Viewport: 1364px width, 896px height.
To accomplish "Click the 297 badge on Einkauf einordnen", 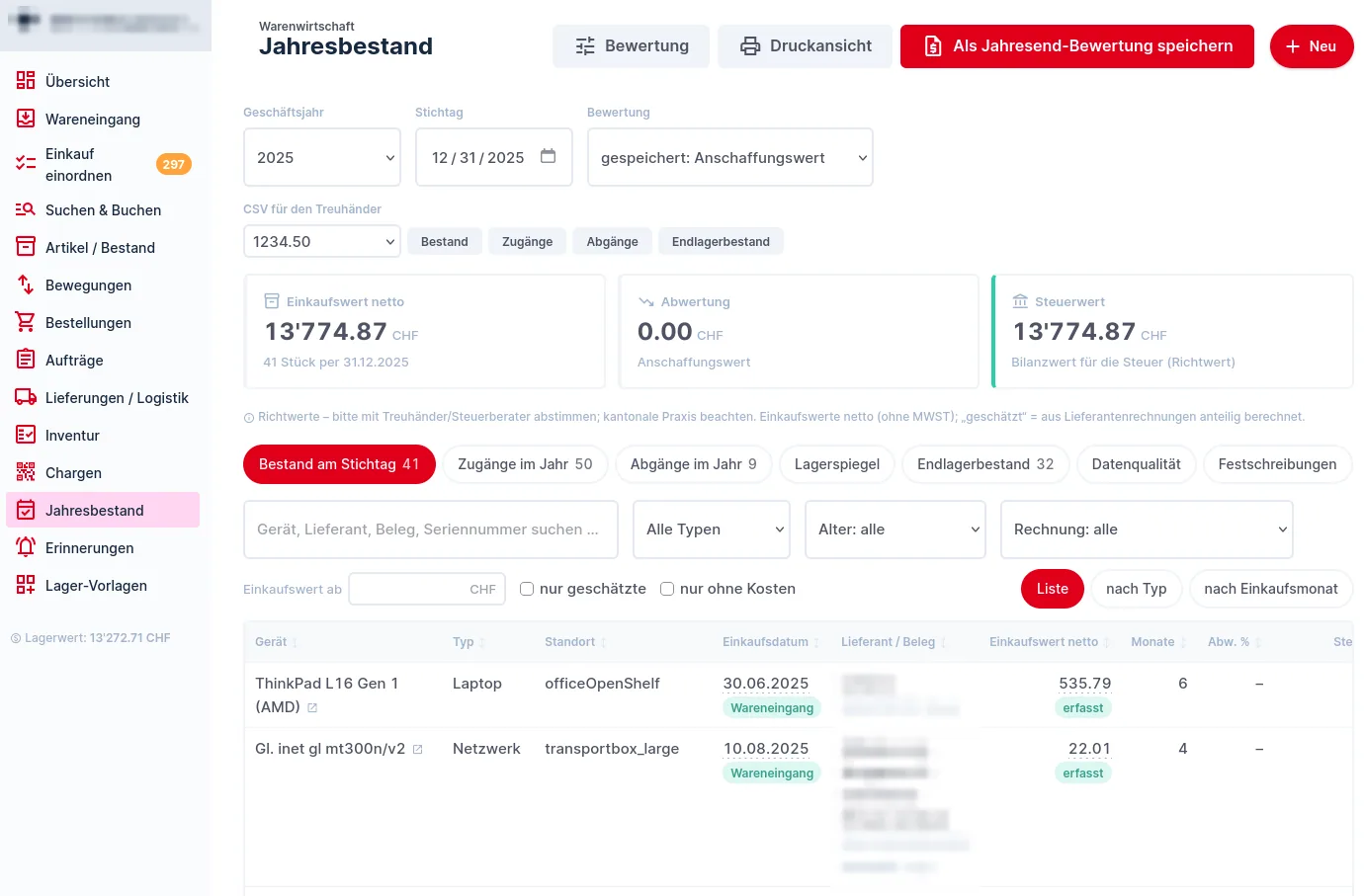I will point(174,164).
